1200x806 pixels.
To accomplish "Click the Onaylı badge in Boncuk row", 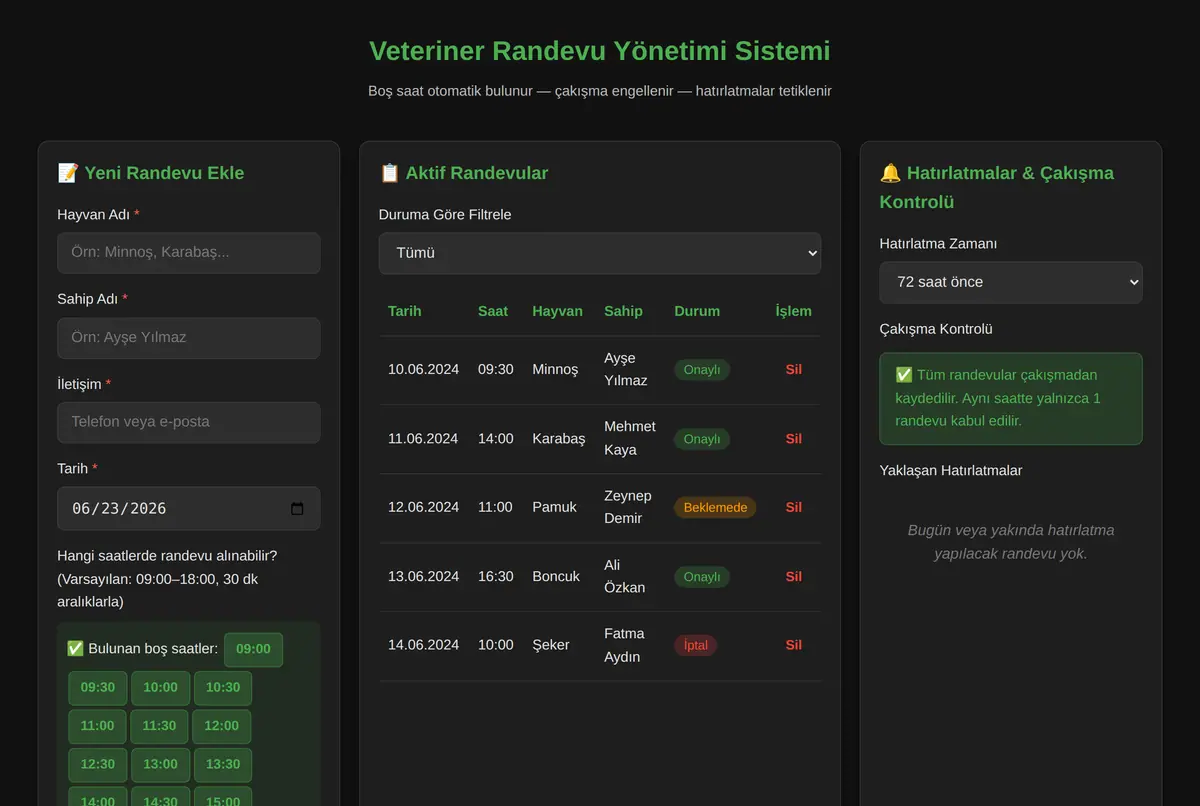I will 702,577.
